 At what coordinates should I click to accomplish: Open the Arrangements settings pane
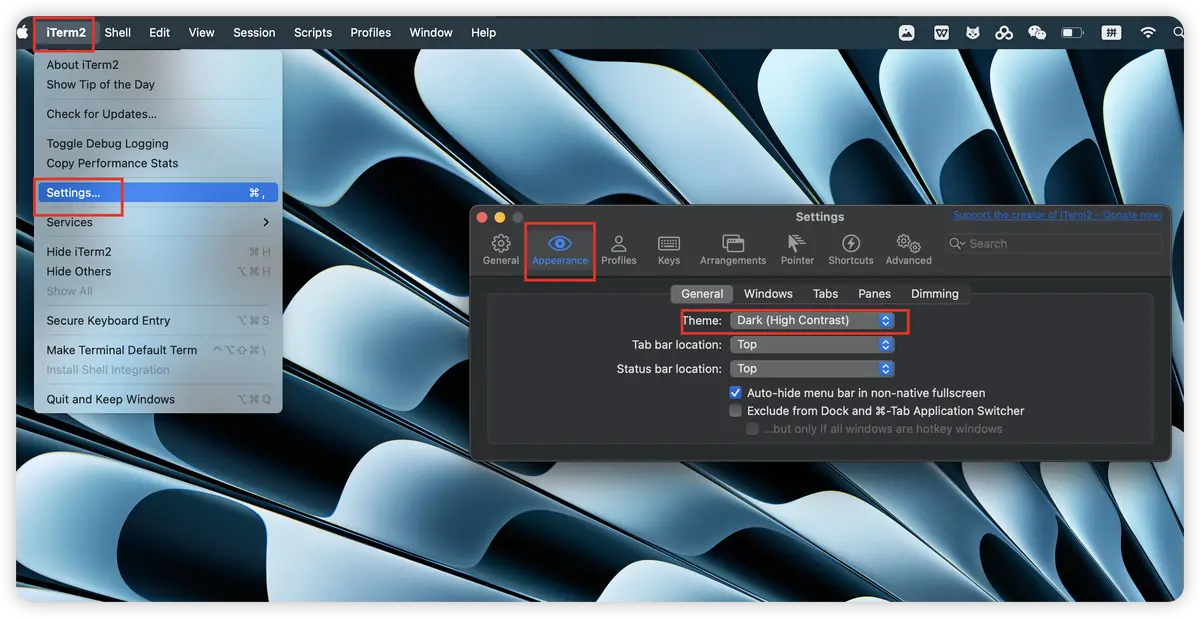[732, 249]
